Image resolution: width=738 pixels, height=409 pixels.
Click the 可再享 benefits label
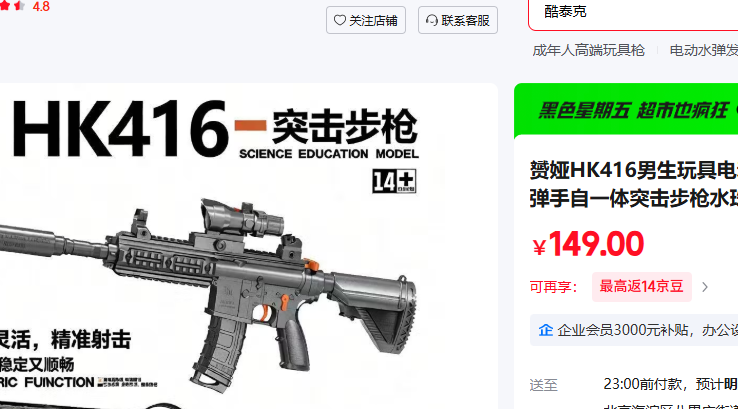553,287
